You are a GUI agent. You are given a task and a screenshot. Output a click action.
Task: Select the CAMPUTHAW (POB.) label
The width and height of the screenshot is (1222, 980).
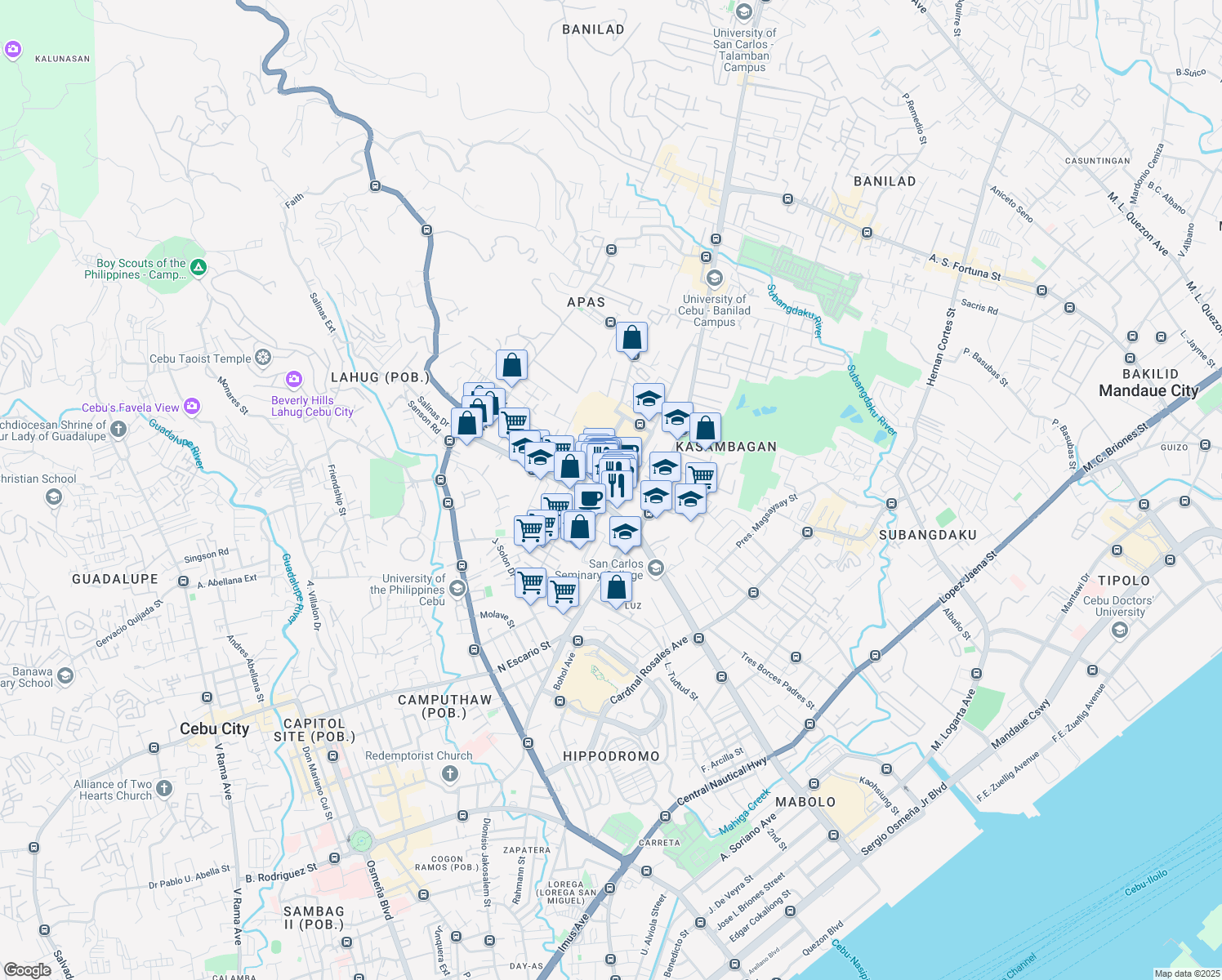445,706
